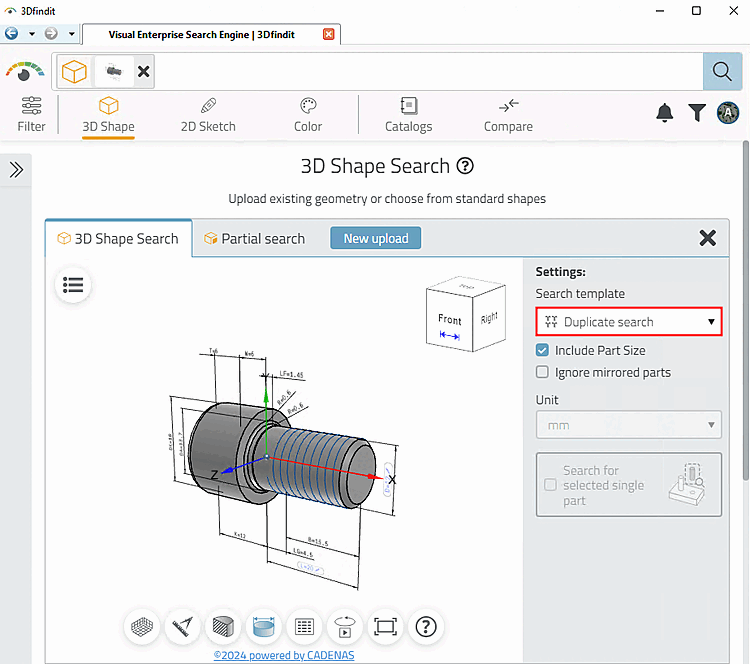The height and width of the screenshot is (664, 750).
Task: Click the fullscreen viewer icon
Action: 386,627
